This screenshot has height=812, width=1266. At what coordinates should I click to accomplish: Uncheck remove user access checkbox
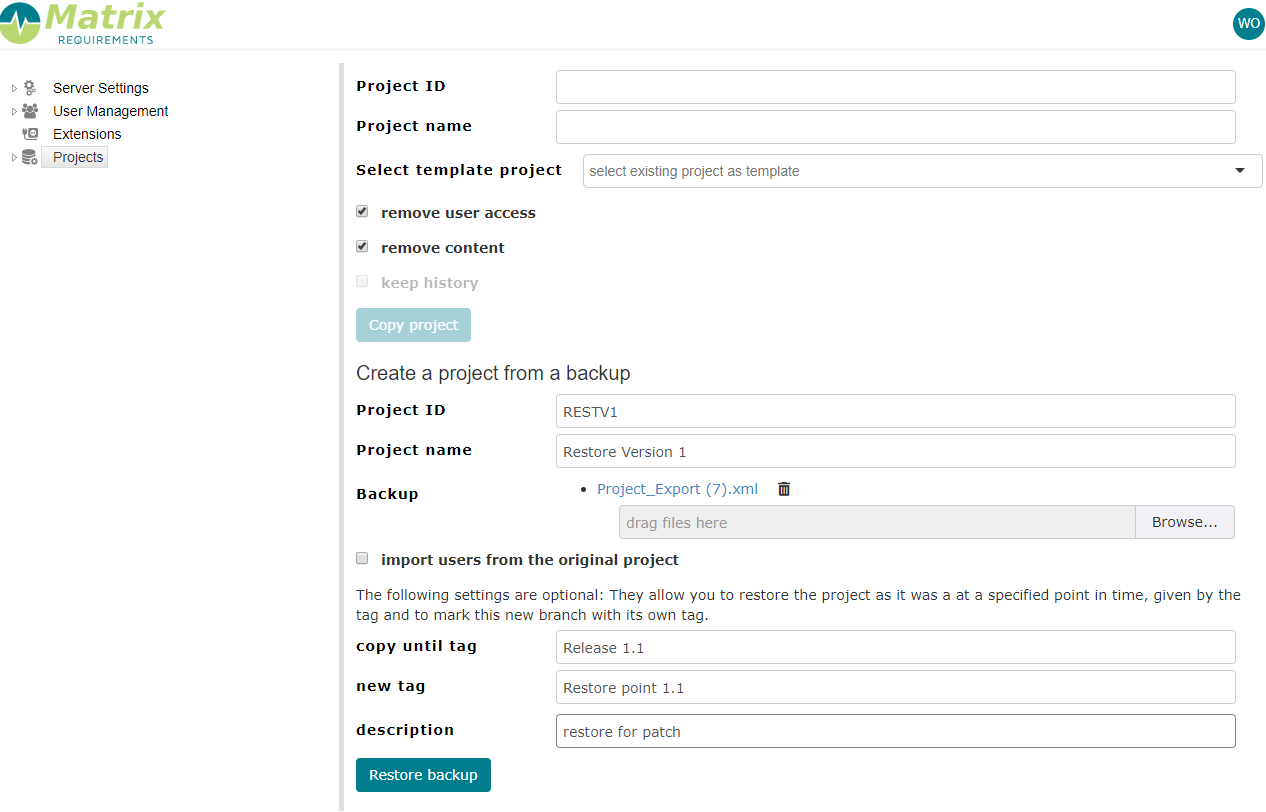coord(362,212)
